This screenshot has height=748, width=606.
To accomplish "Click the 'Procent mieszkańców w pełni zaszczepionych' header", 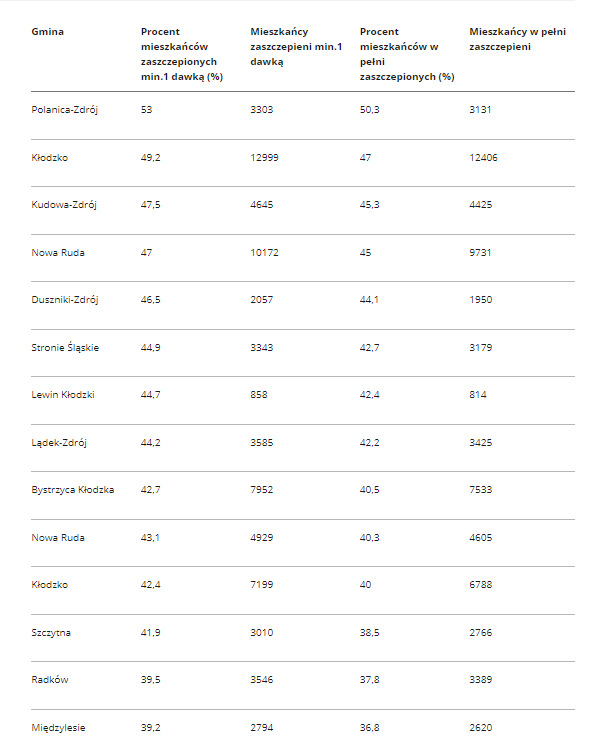I will coord(407,54).
